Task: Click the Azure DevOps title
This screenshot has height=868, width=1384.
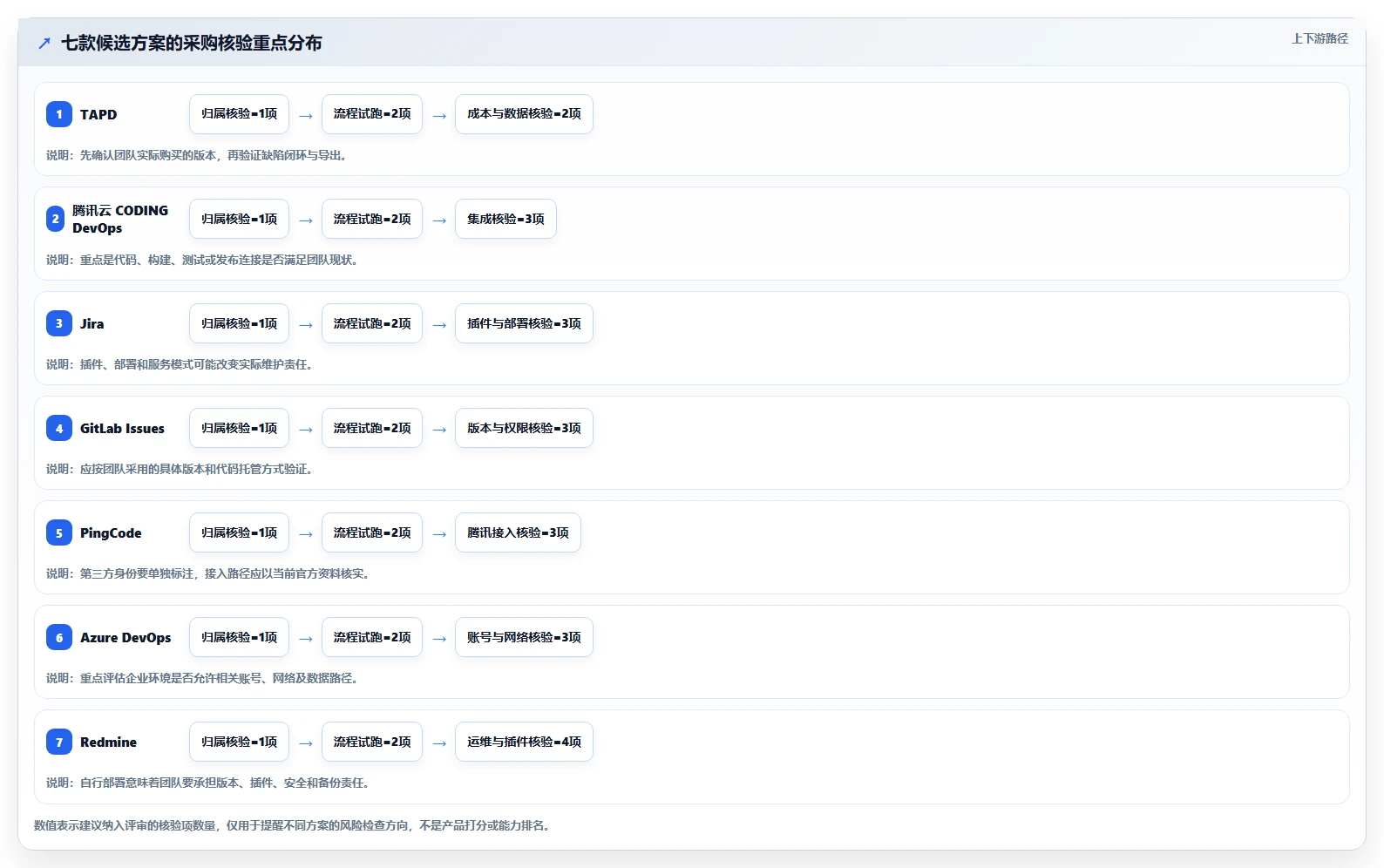Action: point(126,637)
